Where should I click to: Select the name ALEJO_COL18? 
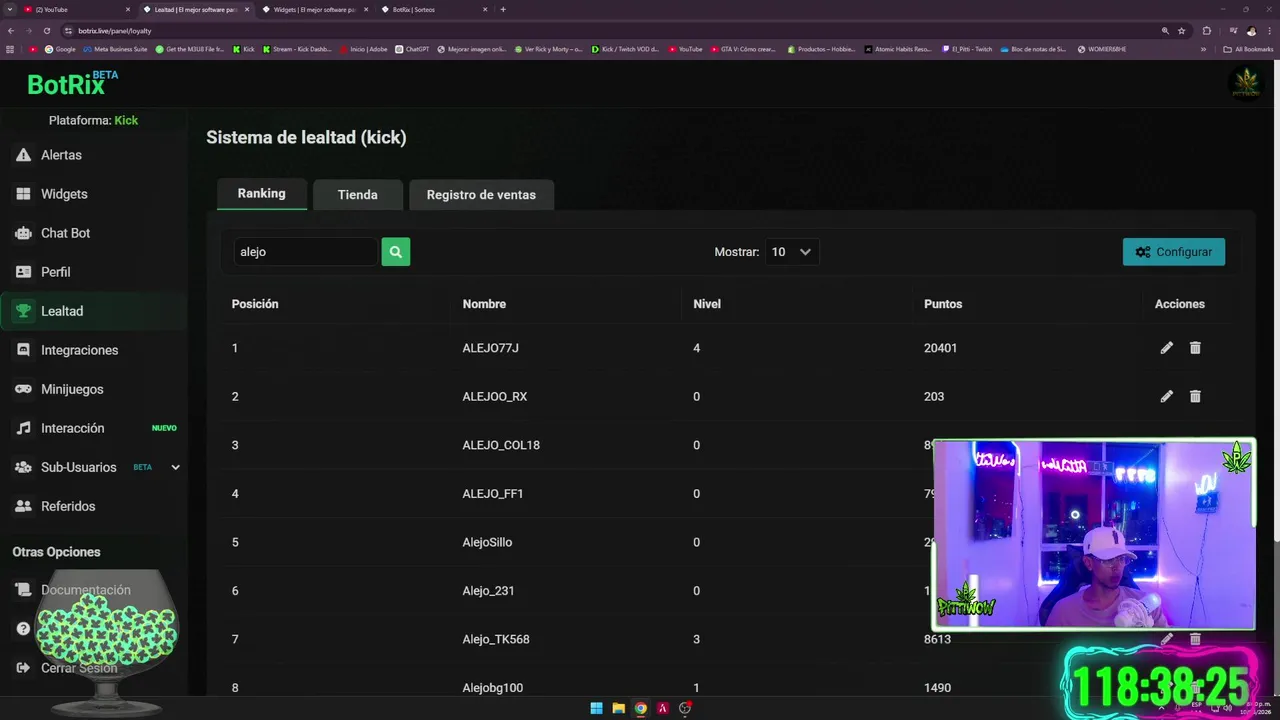point(501,445)
